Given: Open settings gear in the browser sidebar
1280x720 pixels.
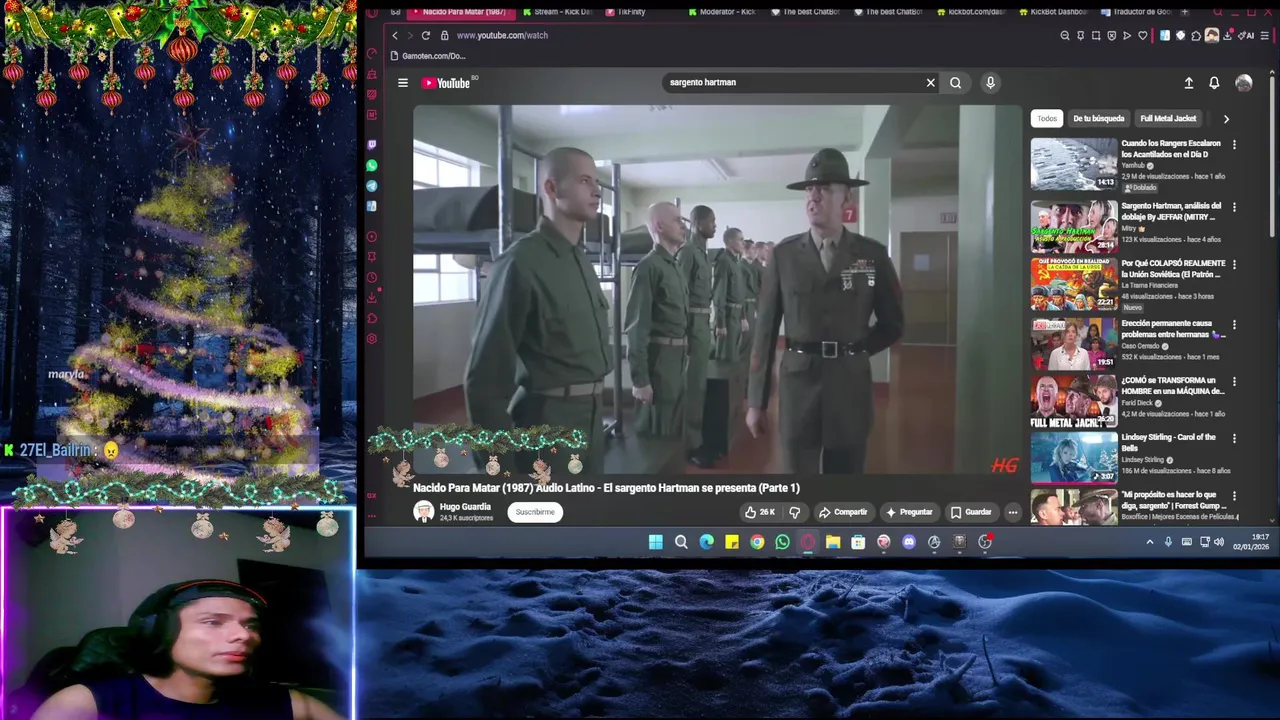Looking at the screenshot, I should pyautogui.click(x=372, y=338).
